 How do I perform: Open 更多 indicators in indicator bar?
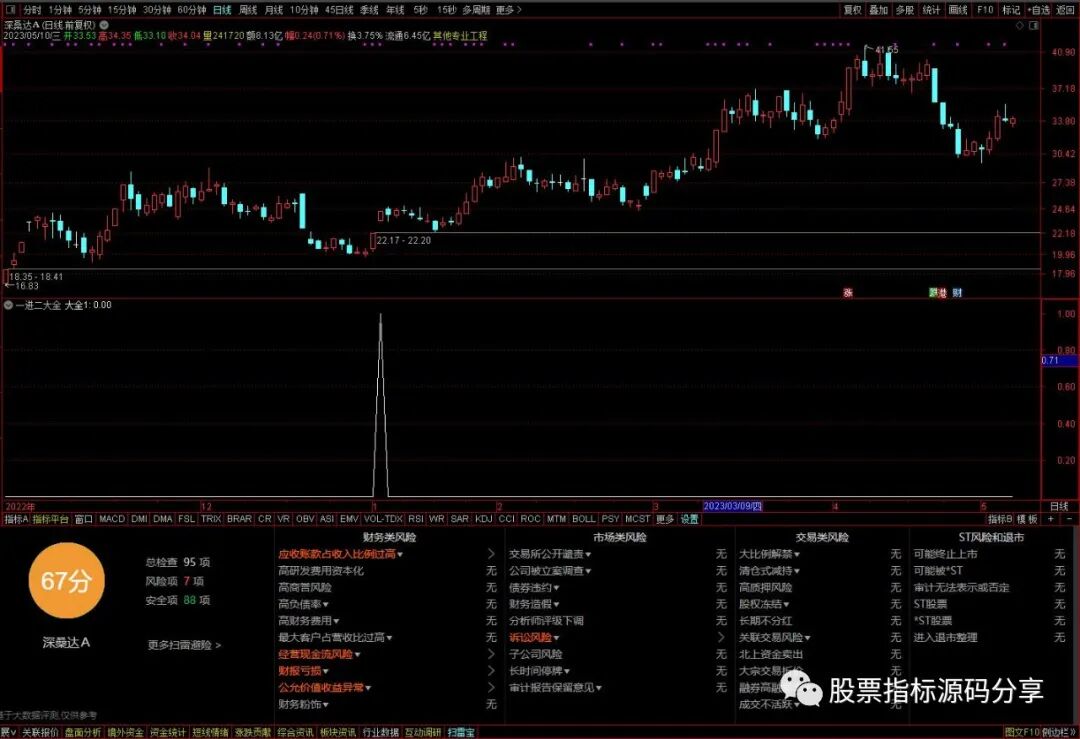coord(665,519)
